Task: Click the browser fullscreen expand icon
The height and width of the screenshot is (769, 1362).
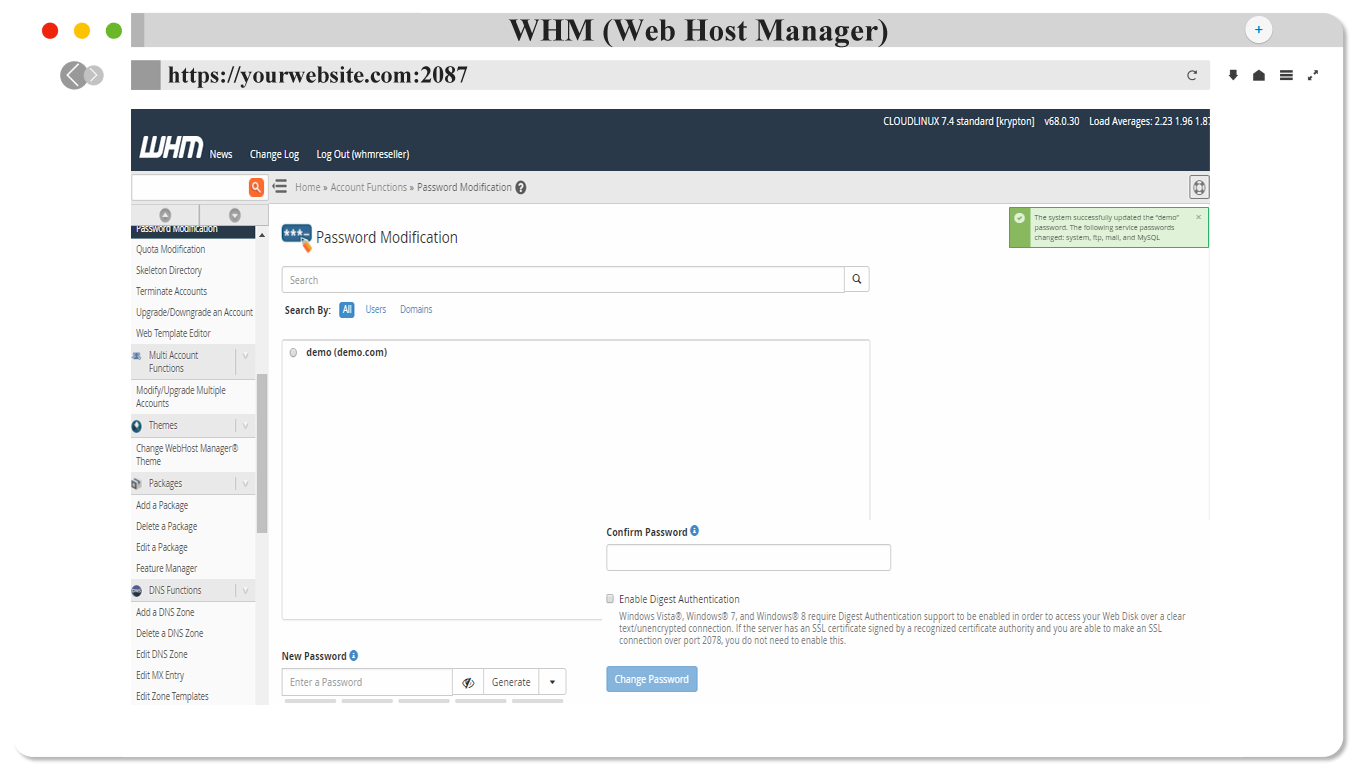Action: click(1313, 75)
